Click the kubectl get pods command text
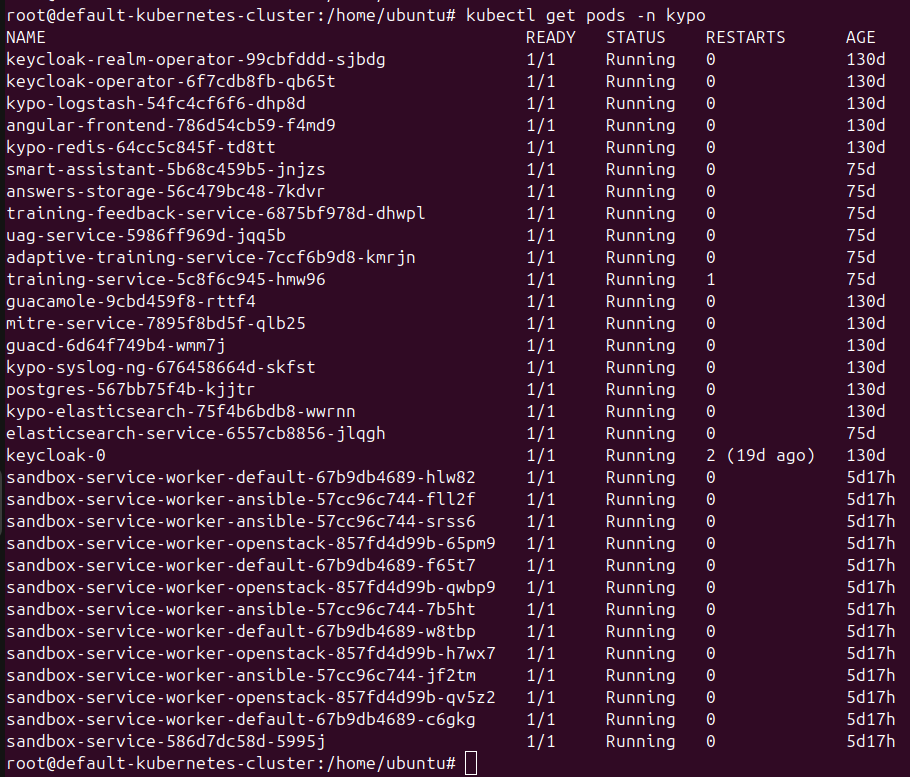The height and width of the screenshot is (777, 910). [x=585, y=16]
